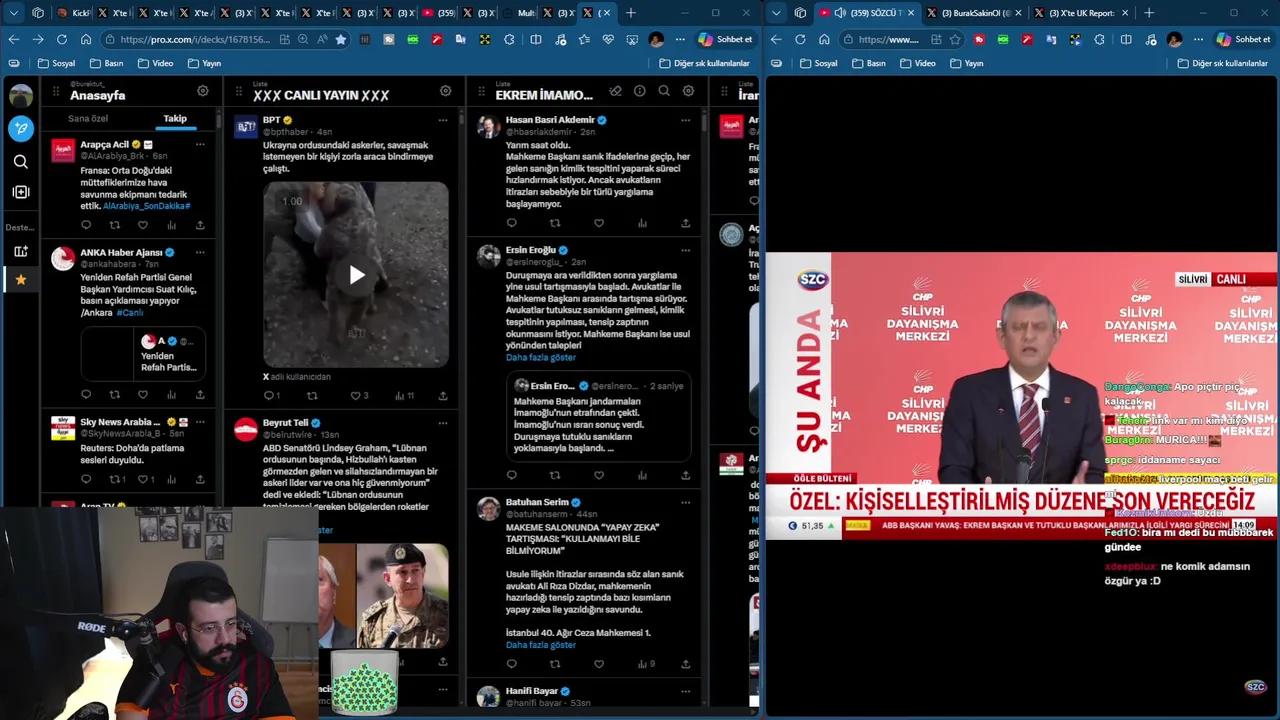1280x720 pixels.
Task: Select the starred deck in sidebar
Action: pos(21,280)
